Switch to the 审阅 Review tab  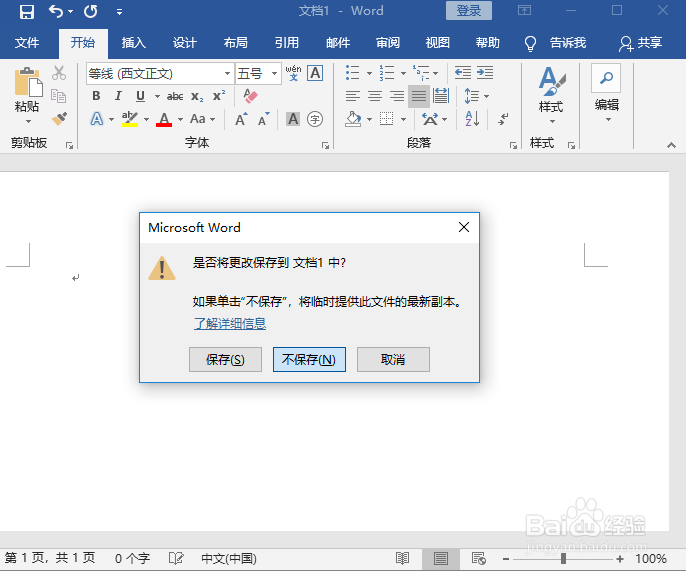(388, 43)
